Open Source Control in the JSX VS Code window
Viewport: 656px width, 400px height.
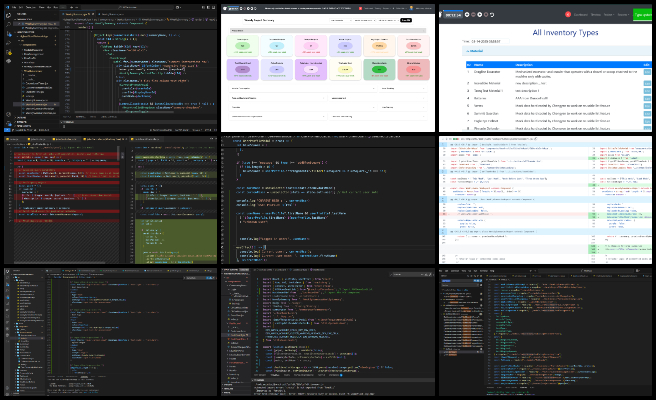[x=9, y=34]
